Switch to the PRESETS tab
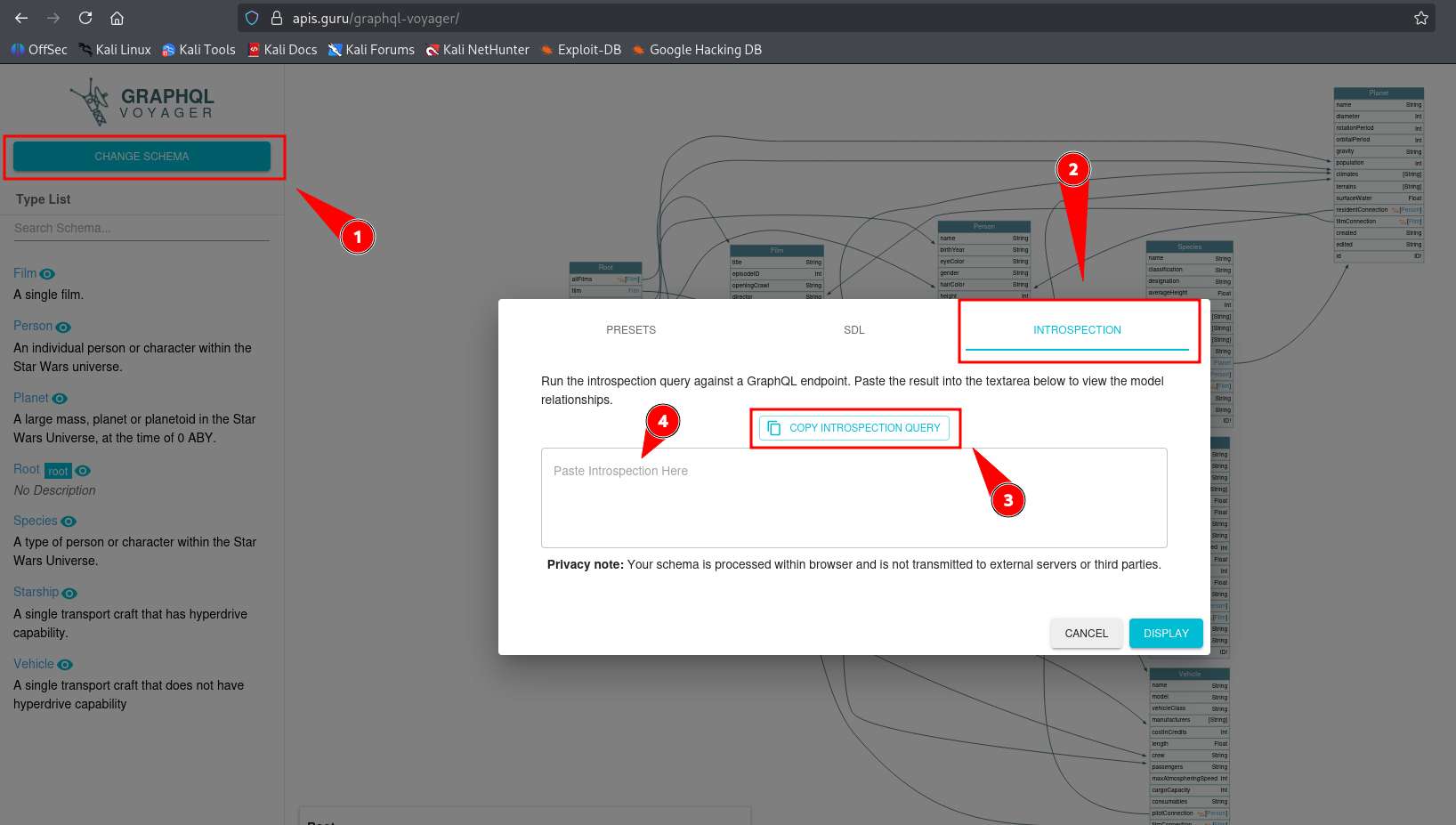The width and height of the screenshot is (1456, 825). [x=631, y=330]
